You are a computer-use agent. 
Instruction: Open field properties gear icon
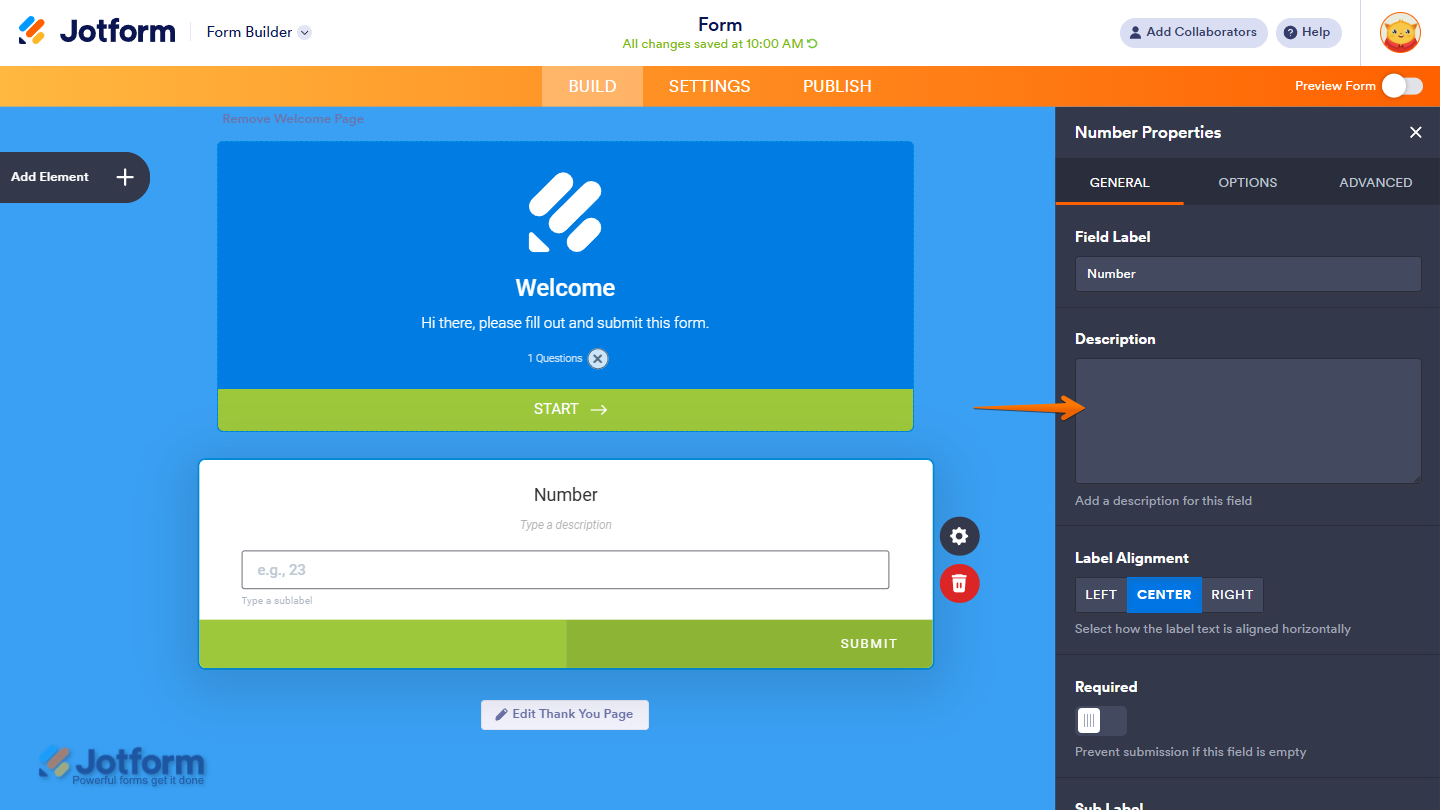tap(960, 536)
